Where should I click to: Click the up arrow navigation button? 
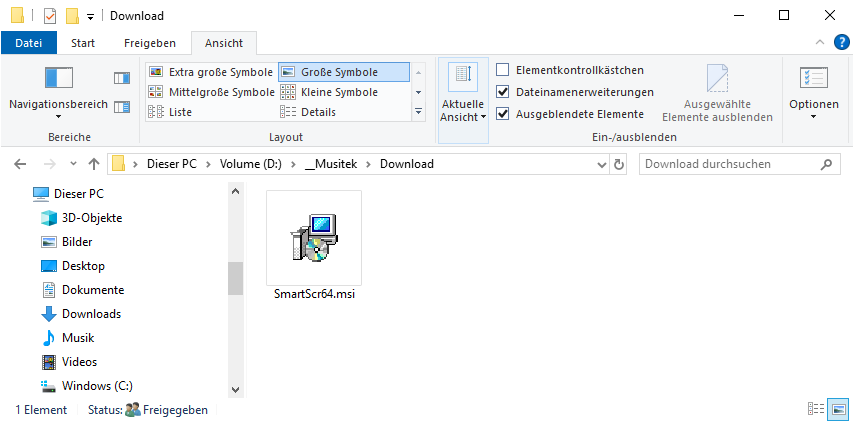[94, 164]
